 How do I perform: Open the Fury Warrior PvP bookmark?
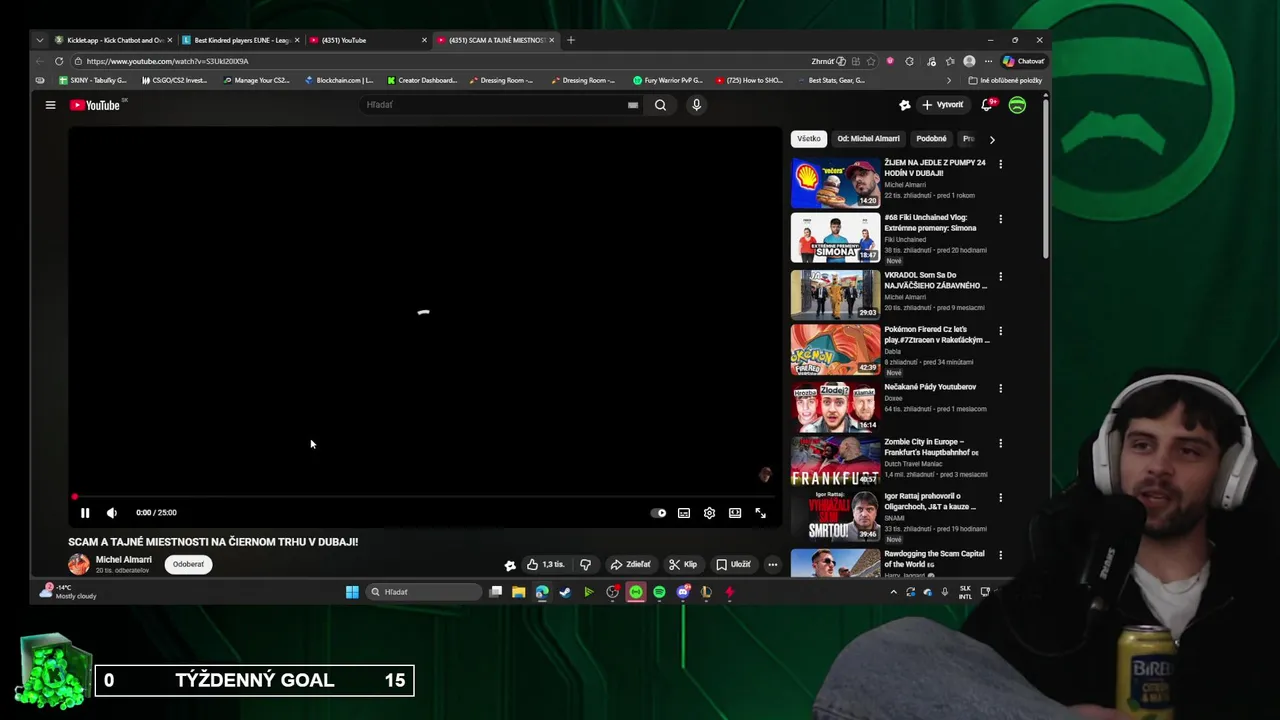click(x=668, y=80)
